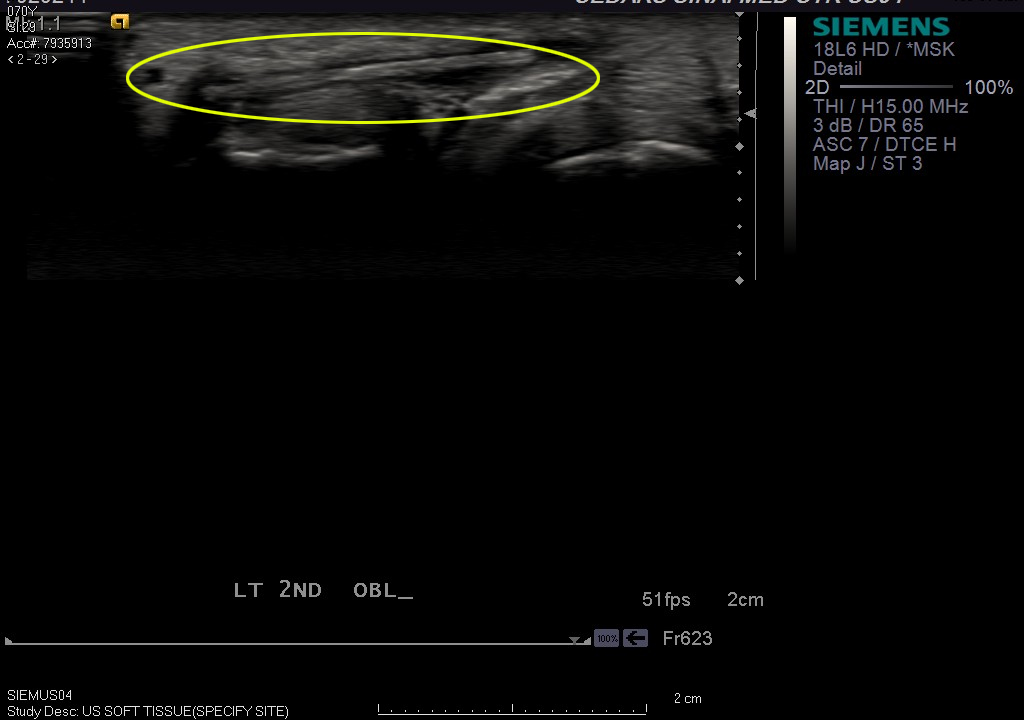Viewport: 1024px width, 720px height.
Task: Click the 'Acc#: 7935913' accession text
Action: [49, 44]
